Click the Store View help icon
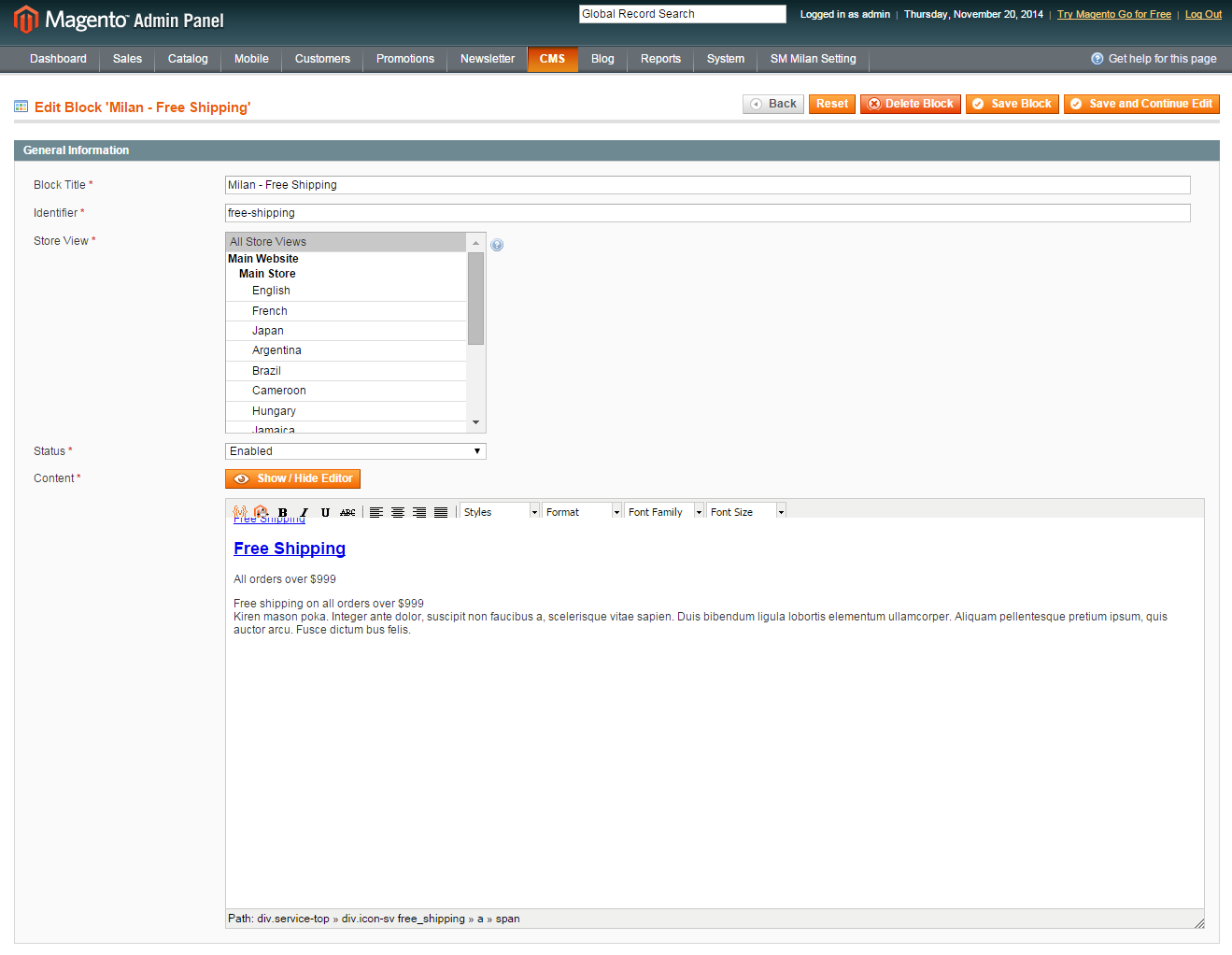1232x955 pixels. [497, 245]
